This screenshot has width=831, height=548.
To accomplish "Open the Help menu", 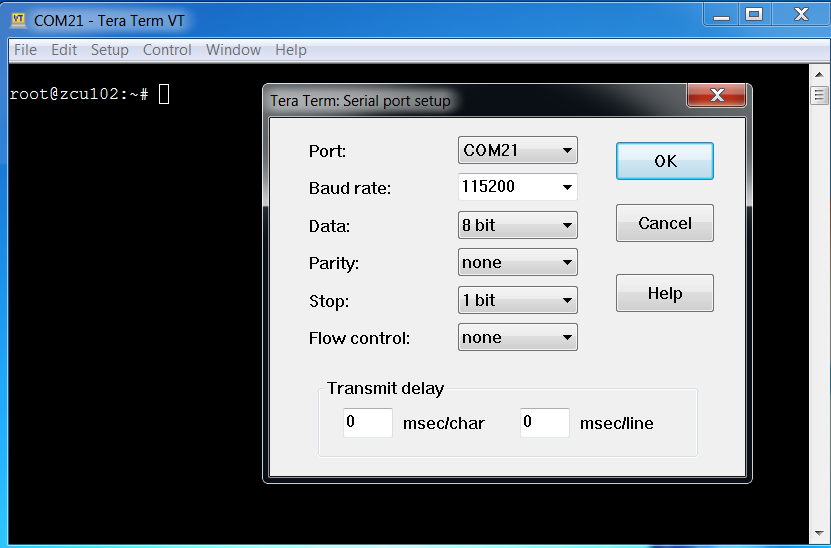I will (x=290, y=50).
